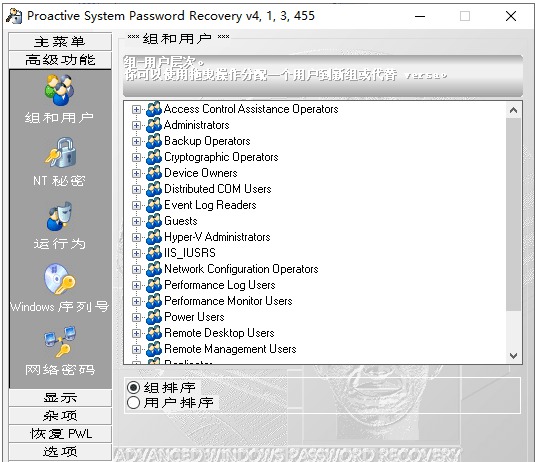Expand the Administrators group node

[x=136, y=125]
